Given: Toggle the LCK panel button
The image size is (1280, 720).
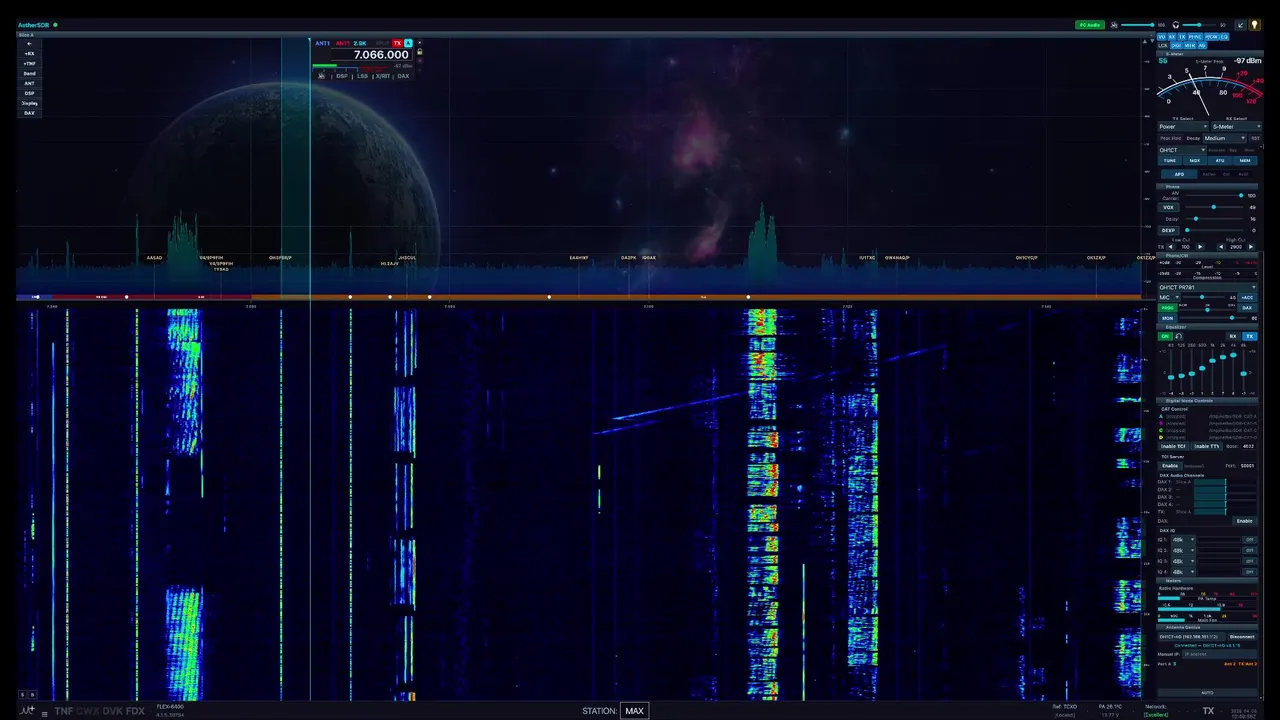Looking at the screenshot, I should [1163, 45].
